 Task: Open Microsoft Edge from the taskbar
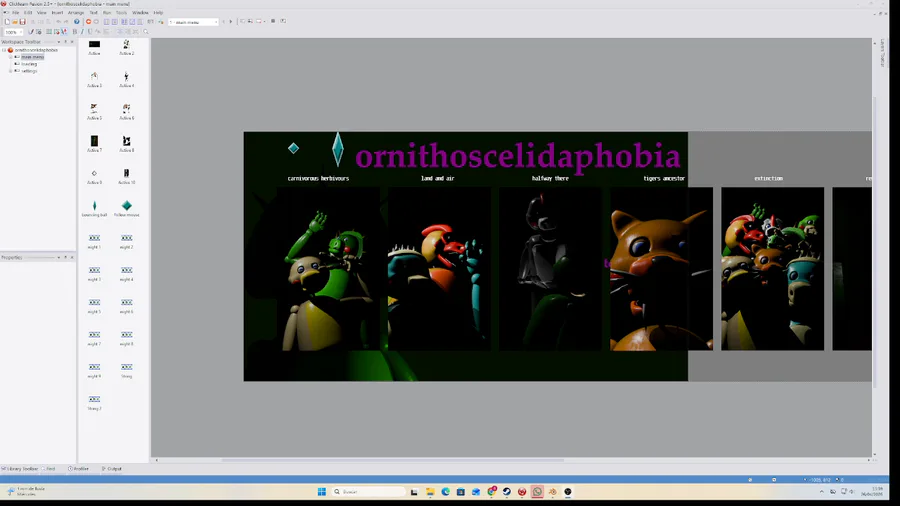(445, 492)
